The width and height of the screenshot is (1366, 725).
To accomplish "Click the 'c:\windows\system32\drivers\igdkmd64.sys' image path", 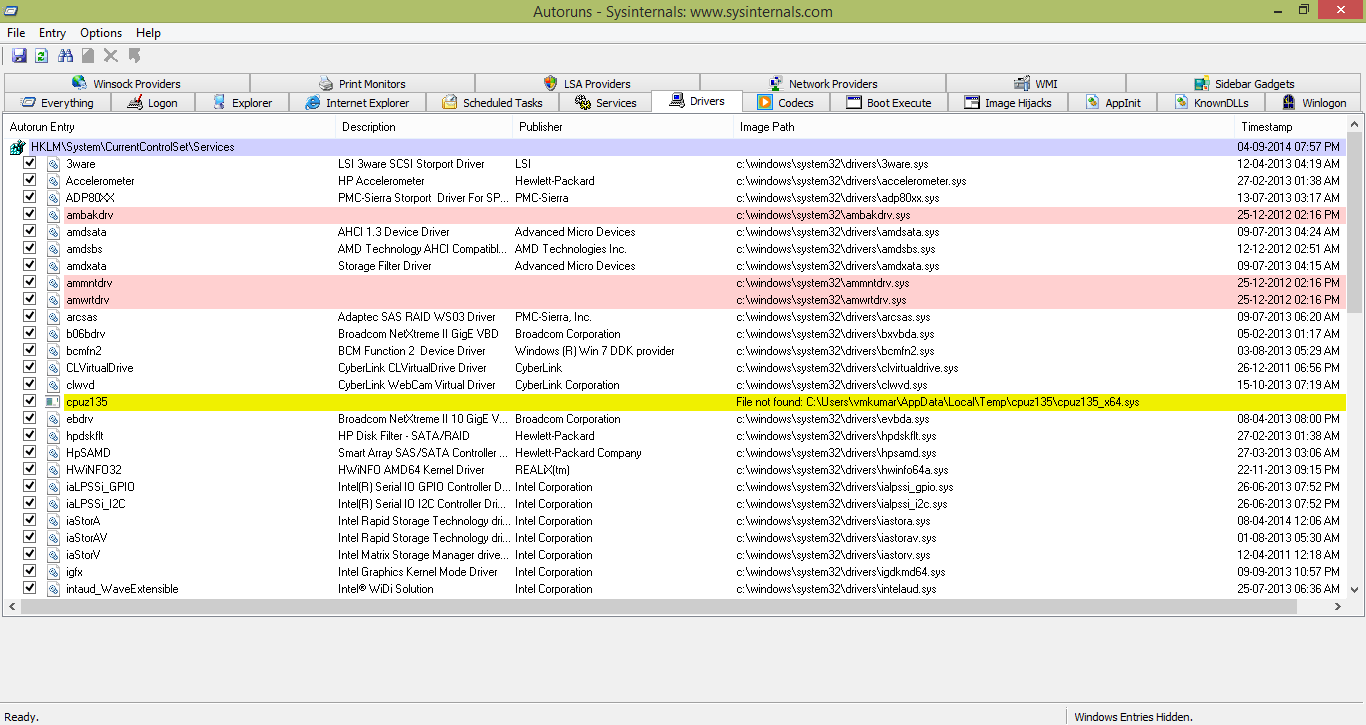I will (840, 572).
